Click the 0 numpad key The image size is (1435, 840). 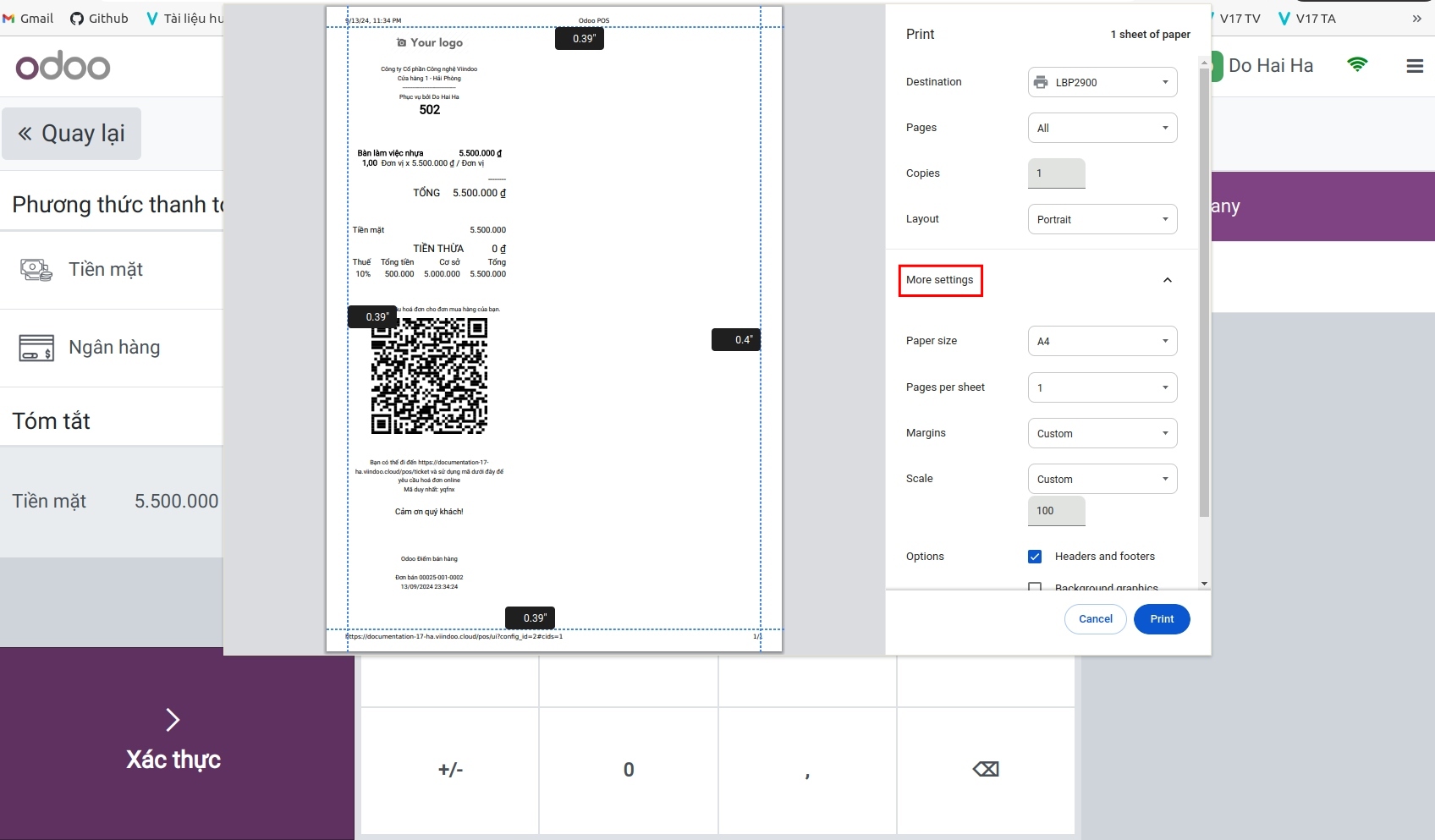pos(629,770)
